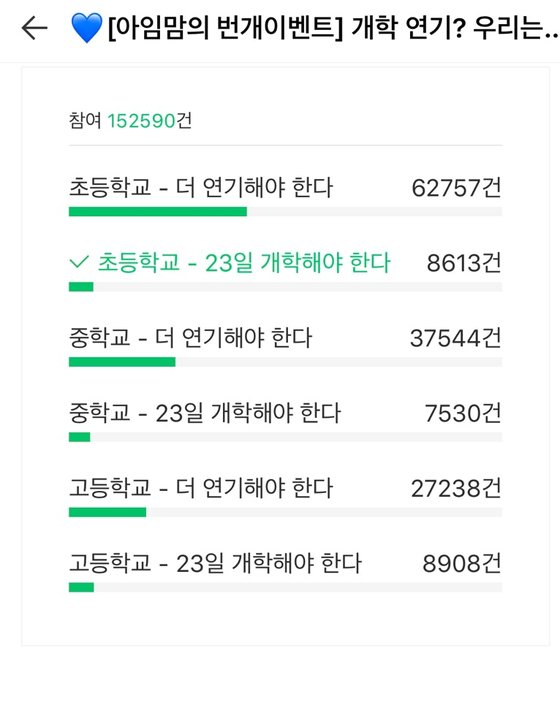Click the green checkmark on the selected option

click(79, 262)
